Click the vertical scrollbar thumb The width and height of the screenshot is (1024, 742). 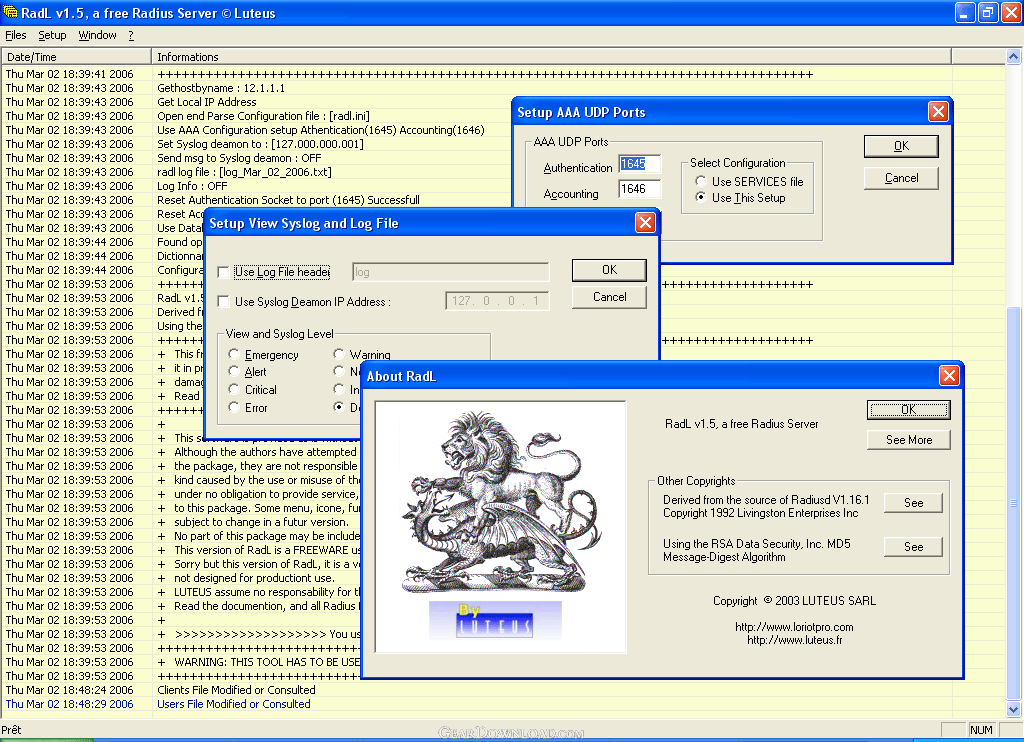click(x=1013, y=503)
